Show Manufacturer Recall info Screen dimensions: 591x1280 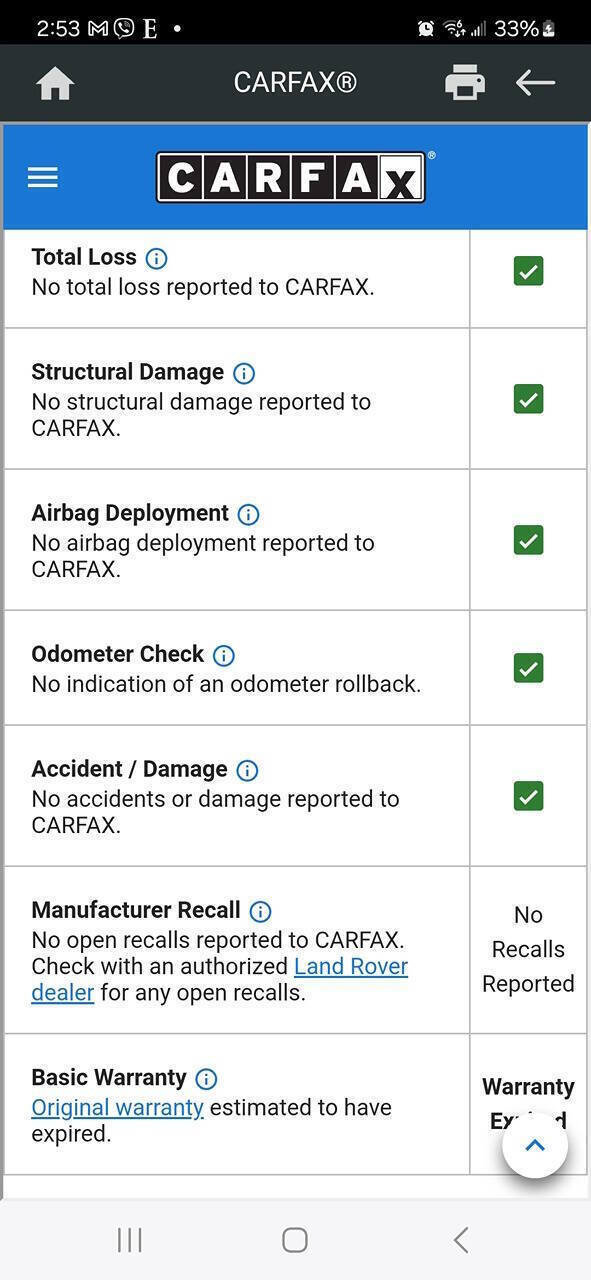coord(260,911)
